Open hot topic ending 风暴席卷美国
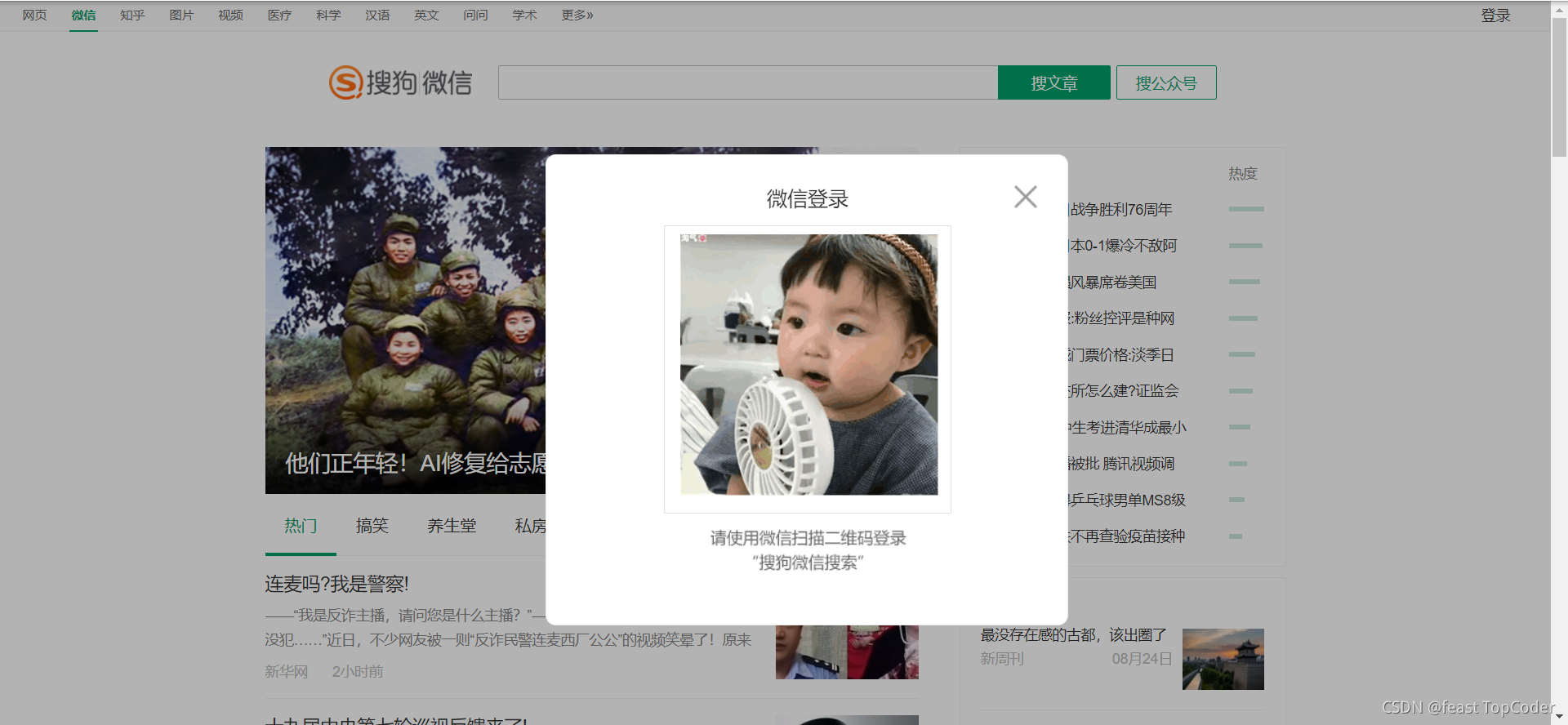Viewport: 1568px width, 725px height. point(1112,282)
